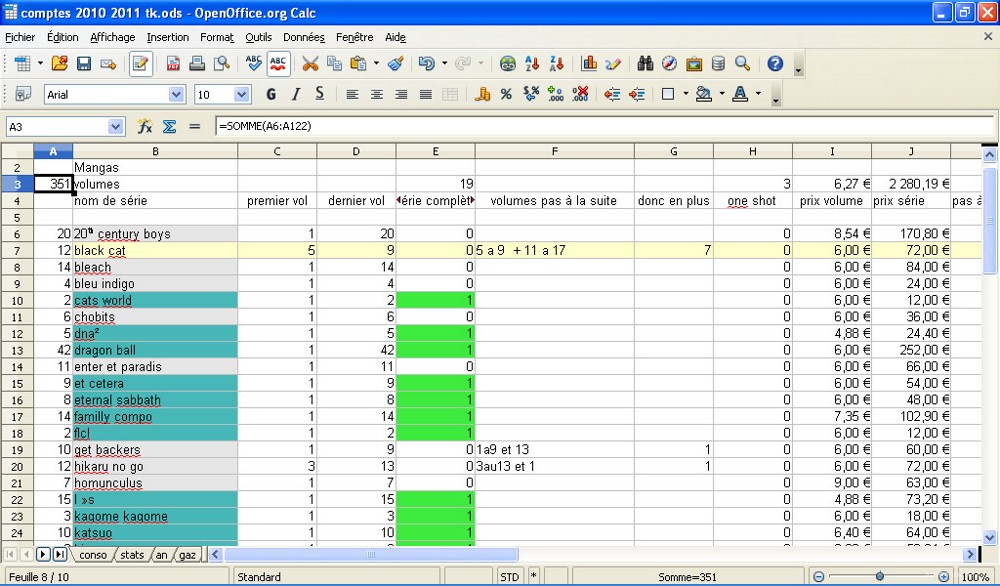Click the Sum sigma button
Image resolution: width=1000 pixels, height=586 pixels.
coord(169,127)
